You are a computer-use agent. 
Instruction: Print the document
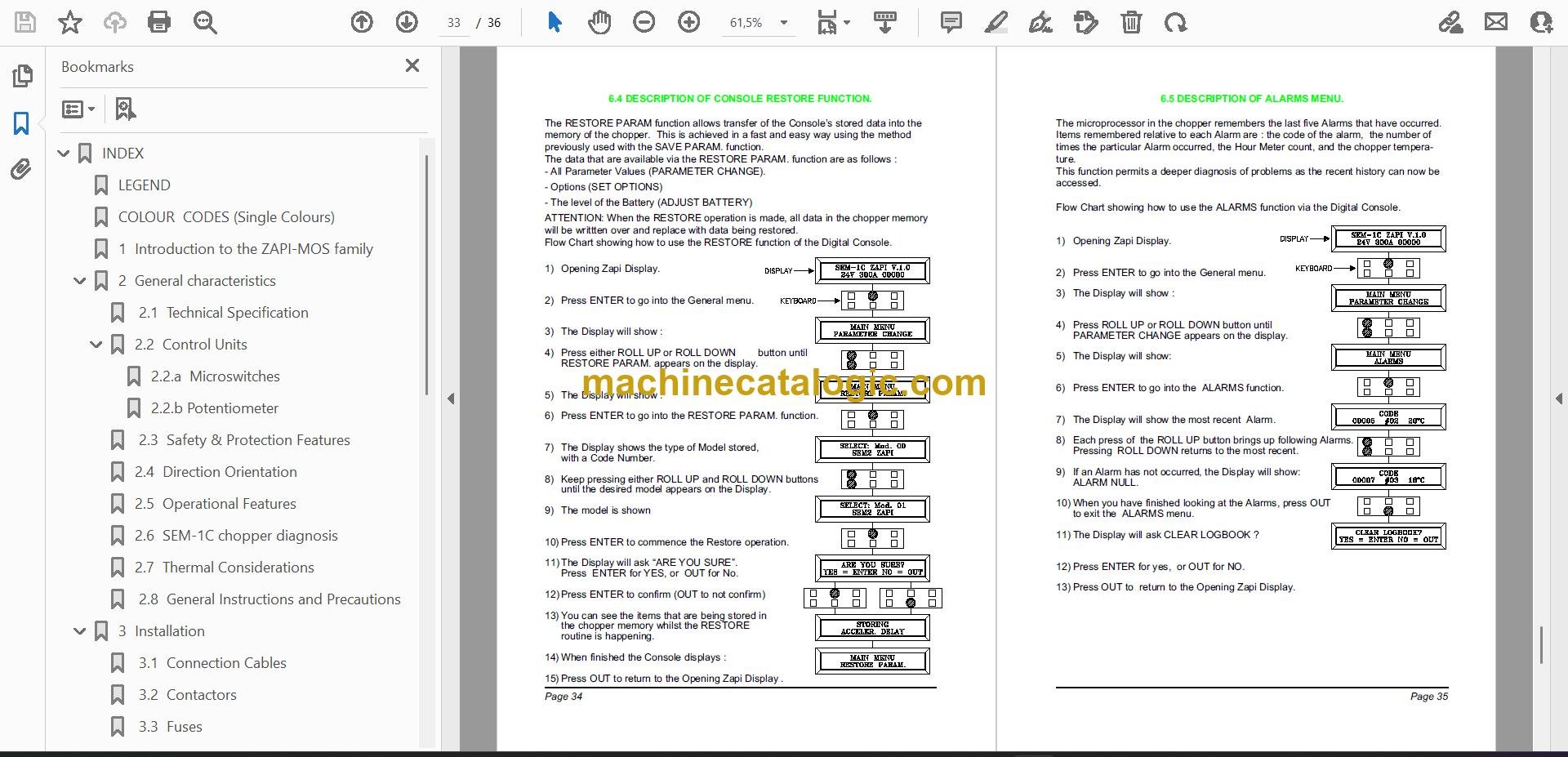tap(159, 22)
